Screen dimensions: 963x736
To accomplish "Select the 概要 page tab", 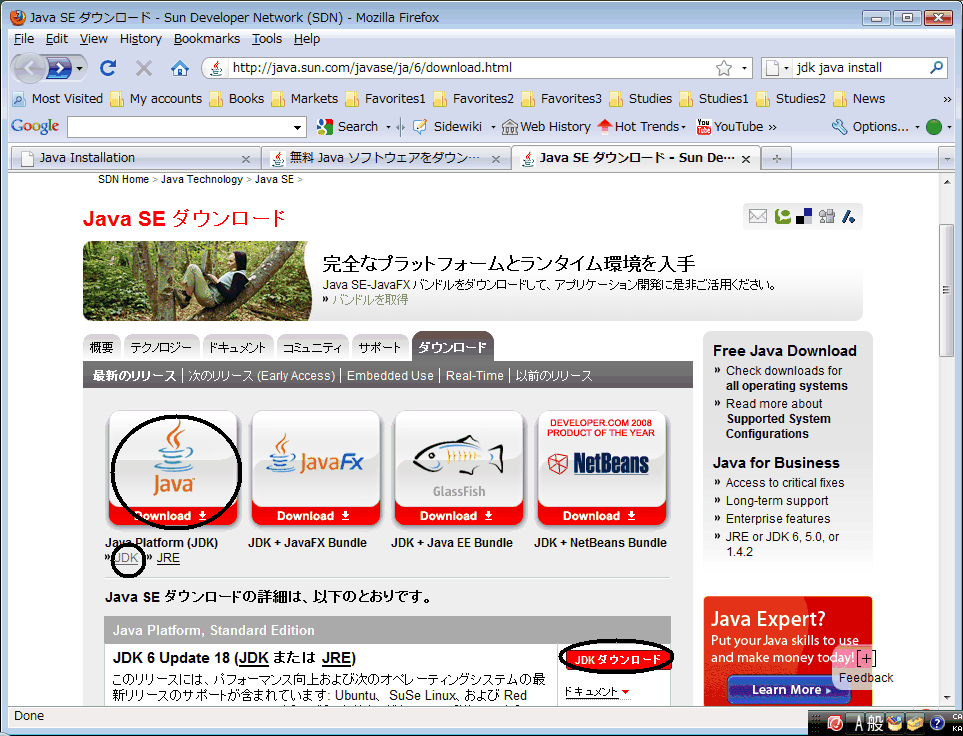I will (x=101, y=348).
